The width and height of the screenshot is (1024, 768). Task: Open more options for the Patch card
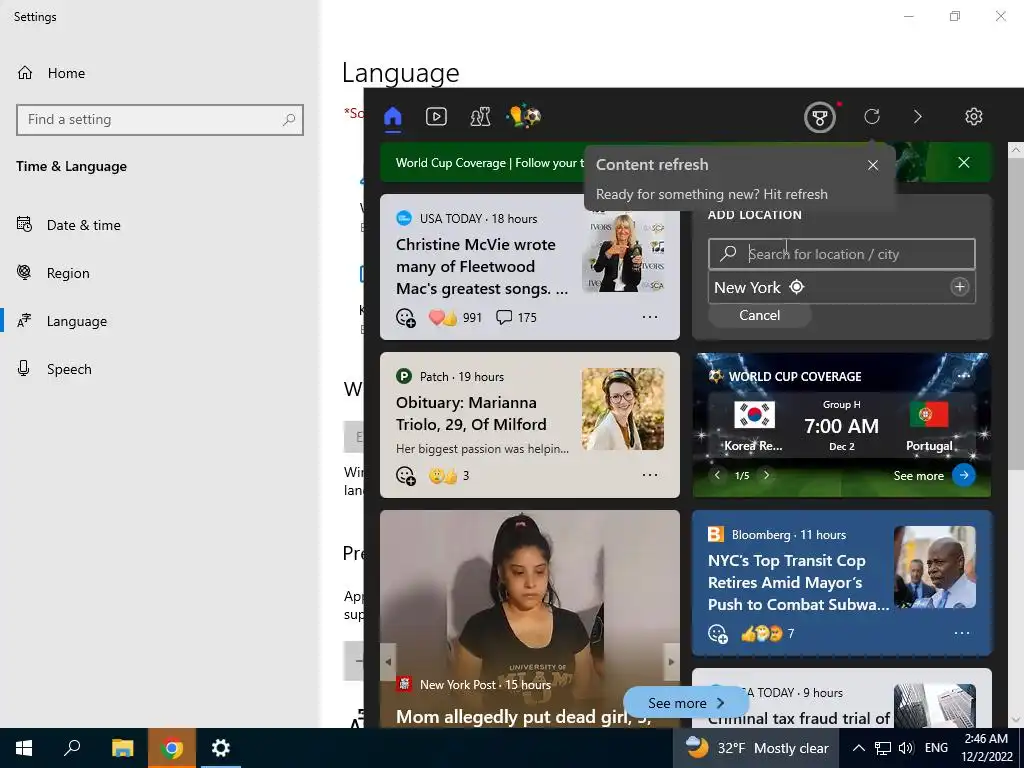[650, 475]
